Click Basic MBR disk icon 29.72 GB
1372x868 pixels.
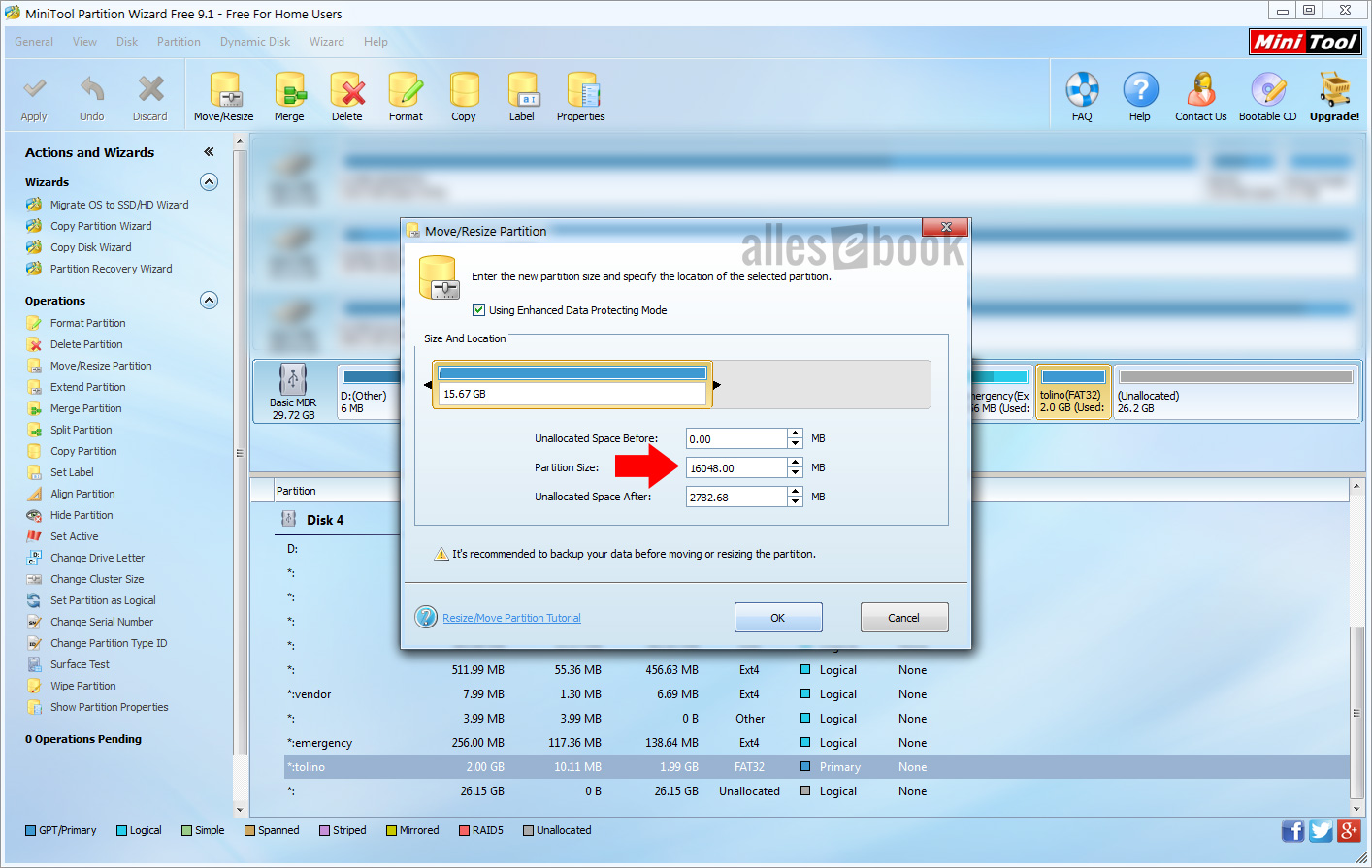293,392
